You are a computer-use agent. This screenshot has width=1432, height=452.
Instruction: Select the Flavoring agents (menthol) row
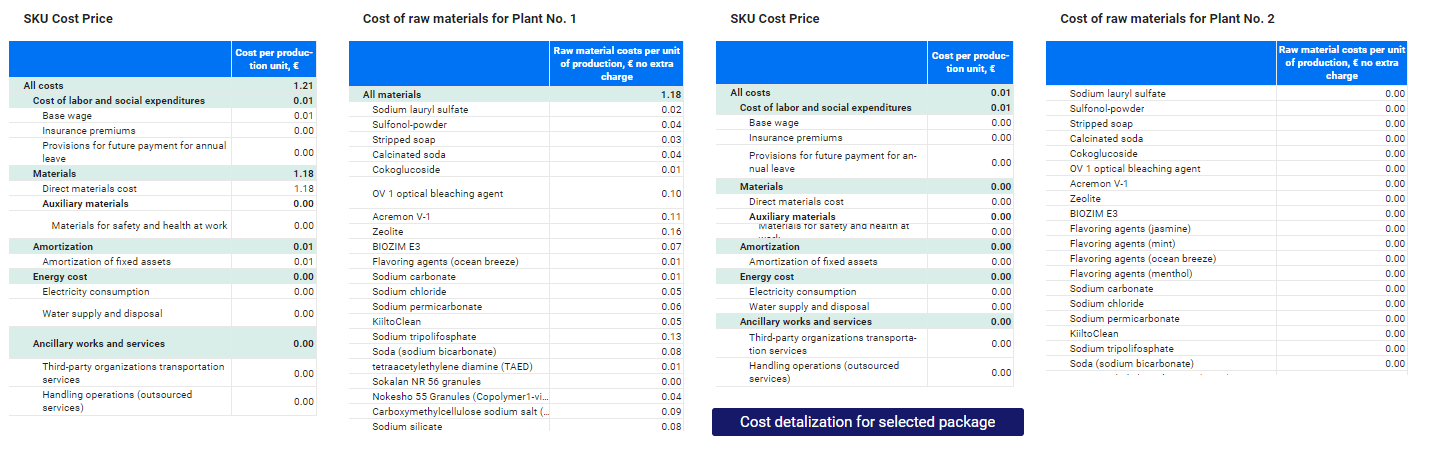click(1226, 273)
